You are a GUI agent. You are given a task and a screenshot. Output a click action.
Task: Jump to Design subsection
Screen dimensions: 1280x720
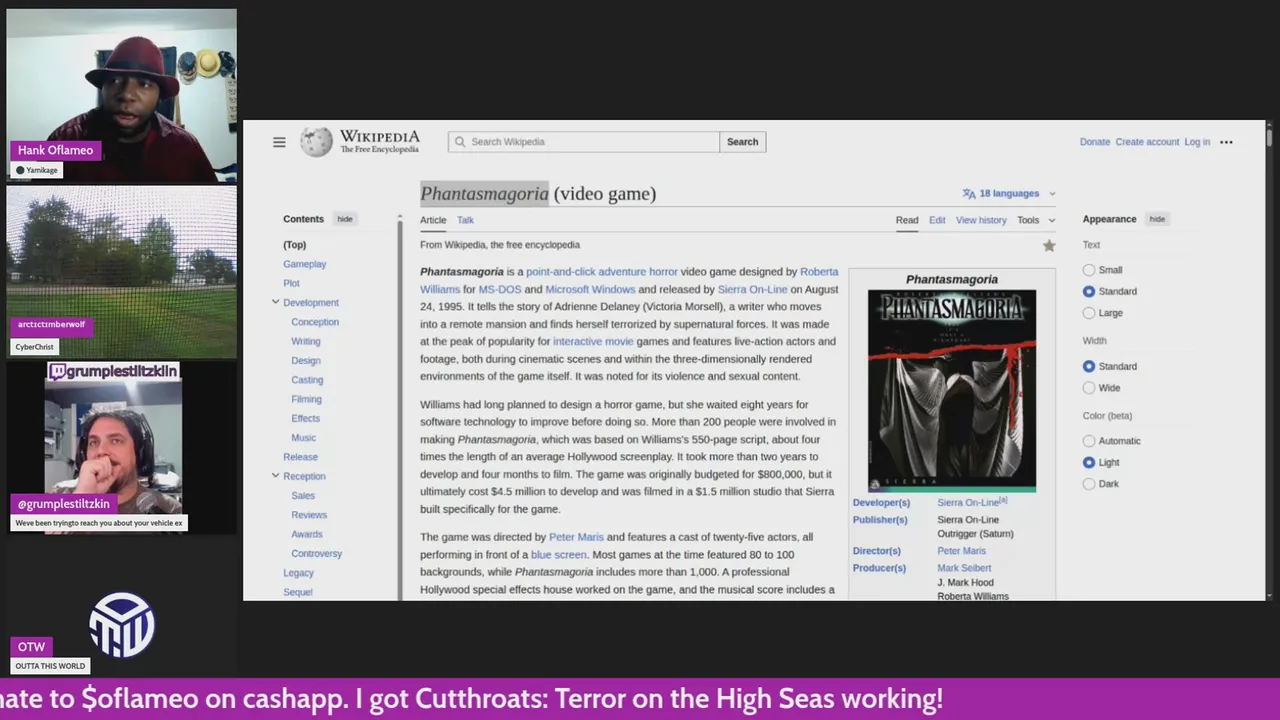coord(306,360)
